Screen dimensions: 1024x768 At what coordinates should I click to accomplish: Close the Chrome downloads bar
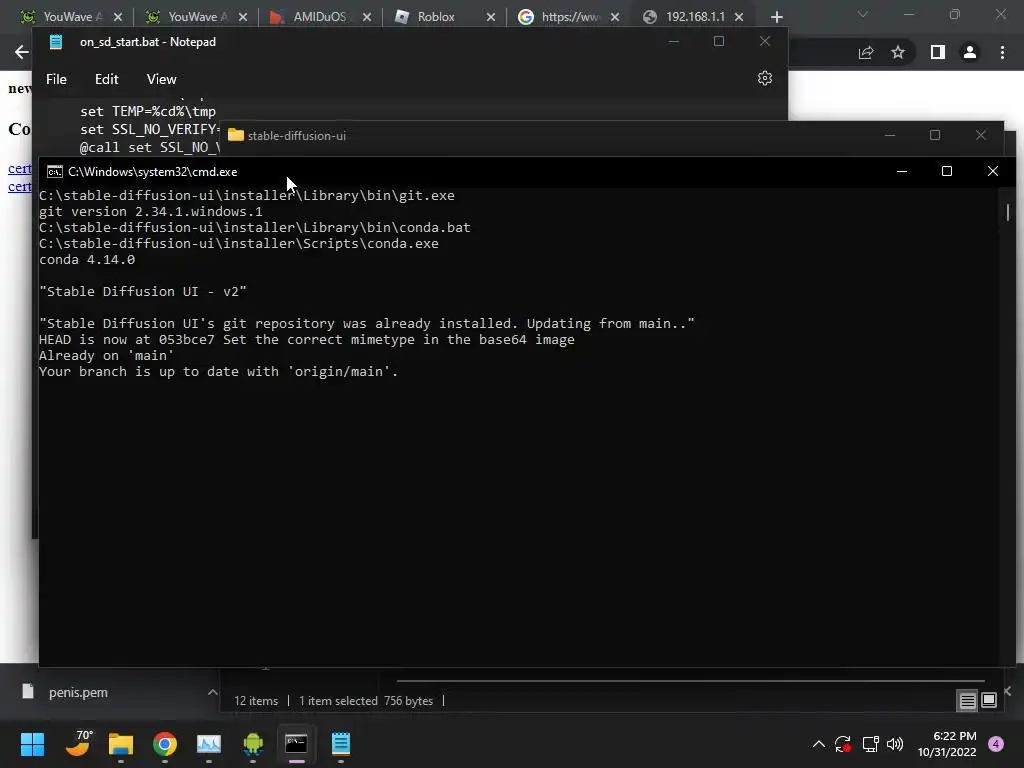click(1008, 691)
